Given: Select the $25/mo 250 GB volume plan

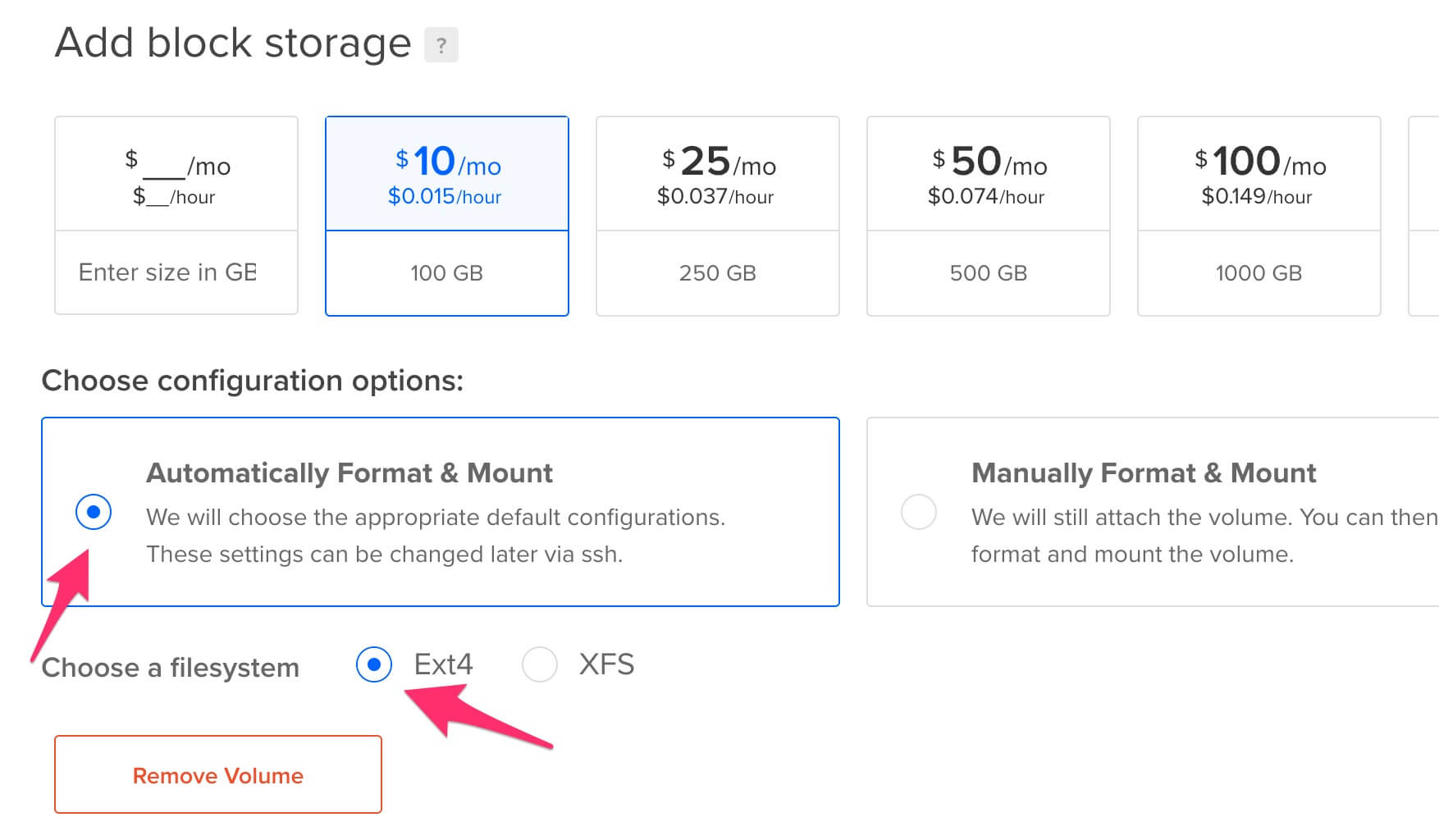Looking at the screenshot, I should pos(718,216).
